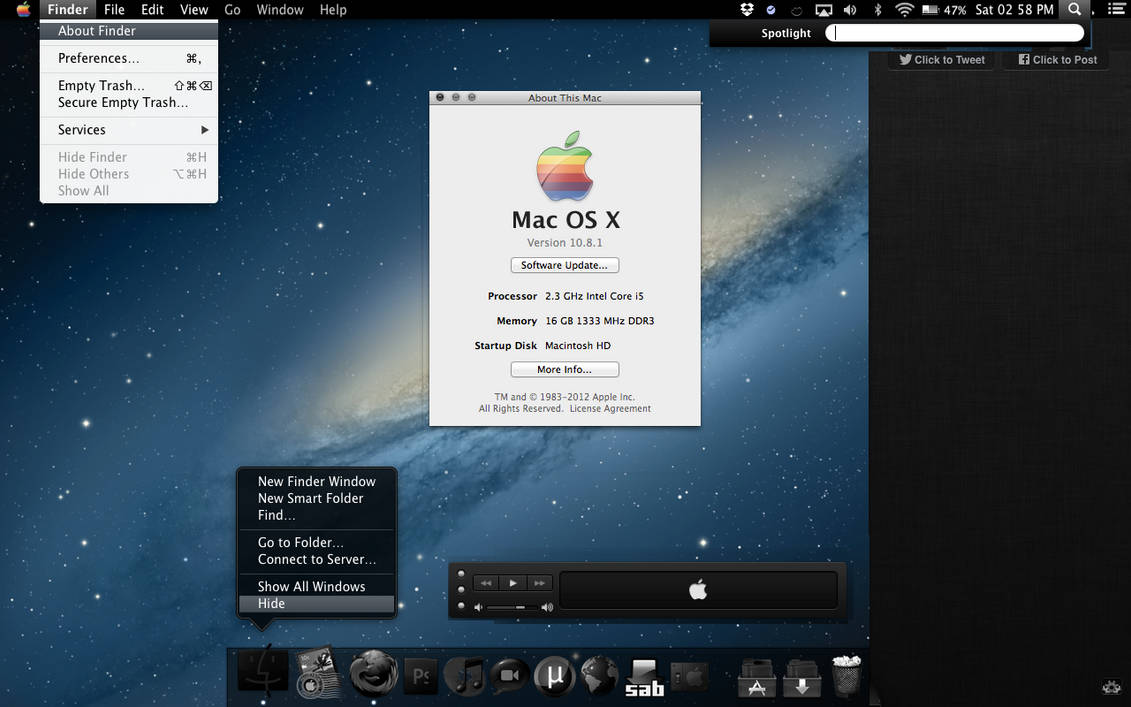Open the File menu
This screenshot has width=1131, height=707.
[114, 9]
